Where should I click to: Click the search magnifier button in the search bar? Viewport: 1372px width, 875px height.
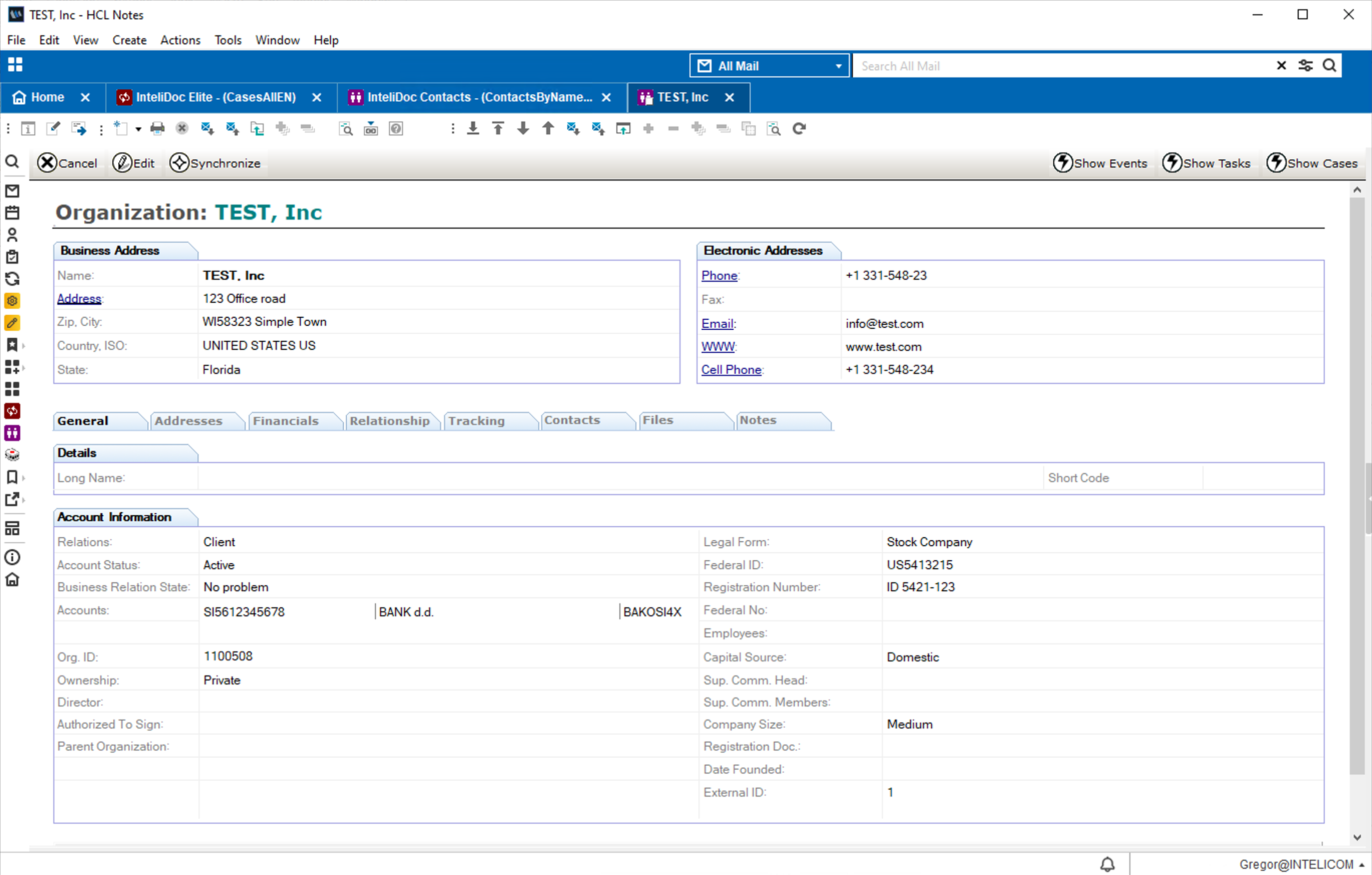tap(1329, 66)
